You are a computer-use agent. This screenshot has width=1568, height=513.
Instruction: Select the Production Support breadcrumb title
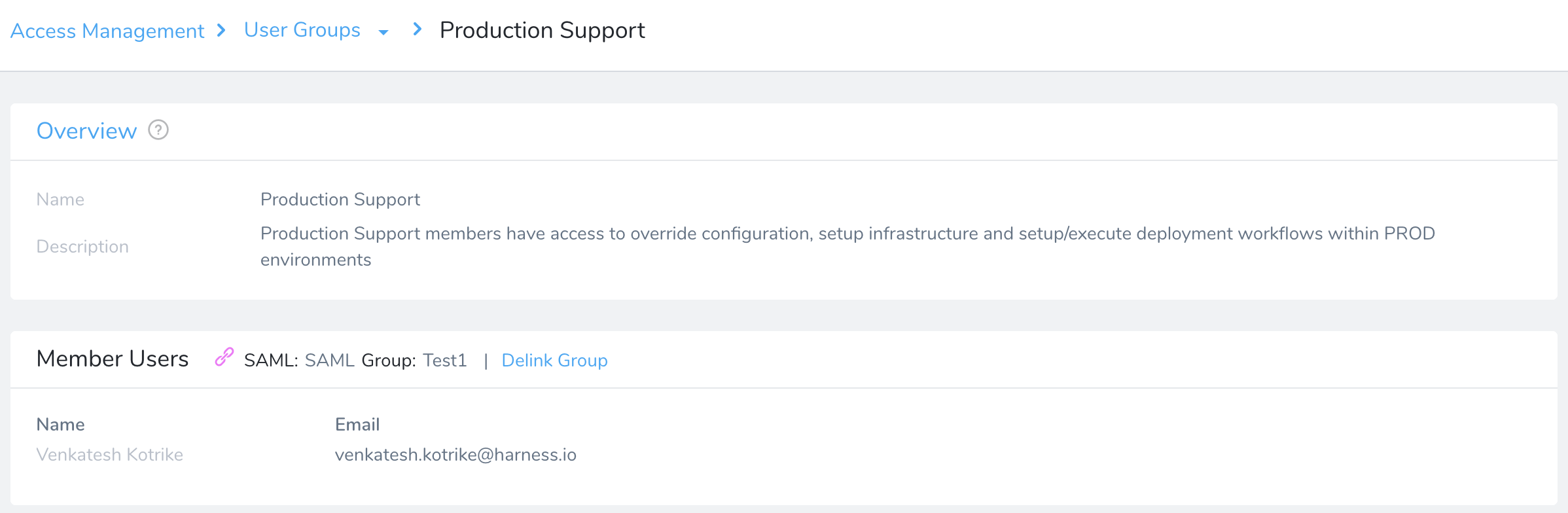542,31
